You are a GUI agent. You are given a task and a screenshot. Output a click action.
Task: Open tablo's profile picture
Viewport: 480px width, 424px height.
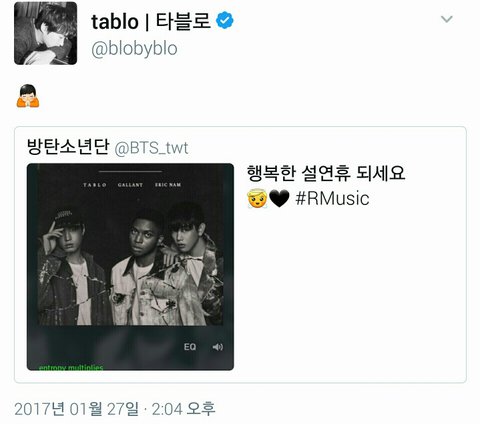point(46,33)
